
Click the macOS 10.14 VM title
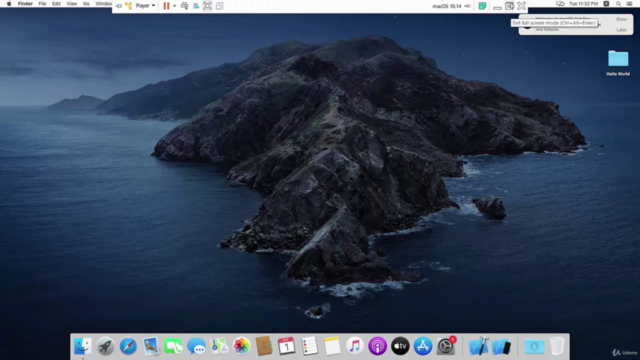click(447, 6)
